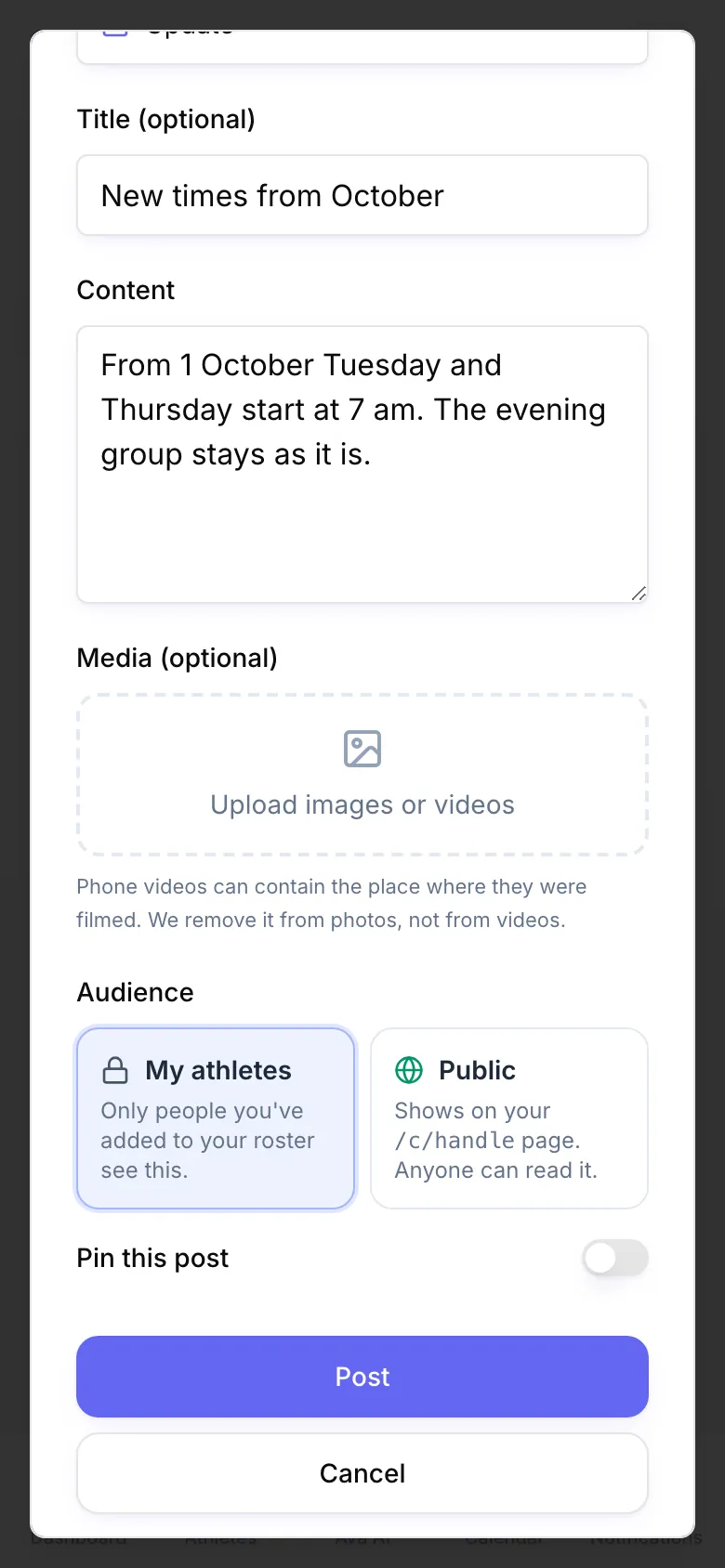
Task: Open the partially visible post type selector at top
Action: point(362,46)
